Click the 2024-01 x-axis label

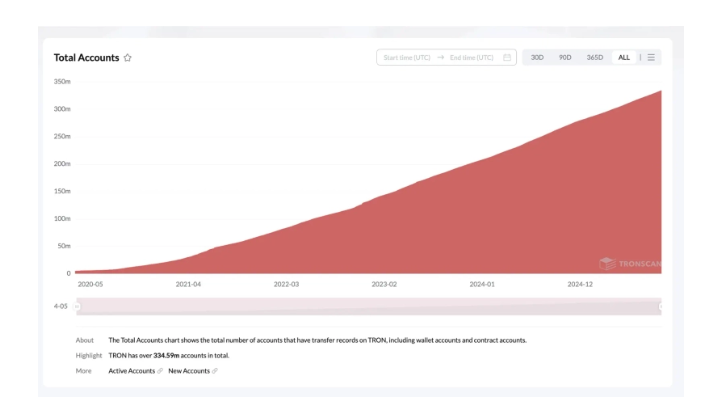pos(482,284)
